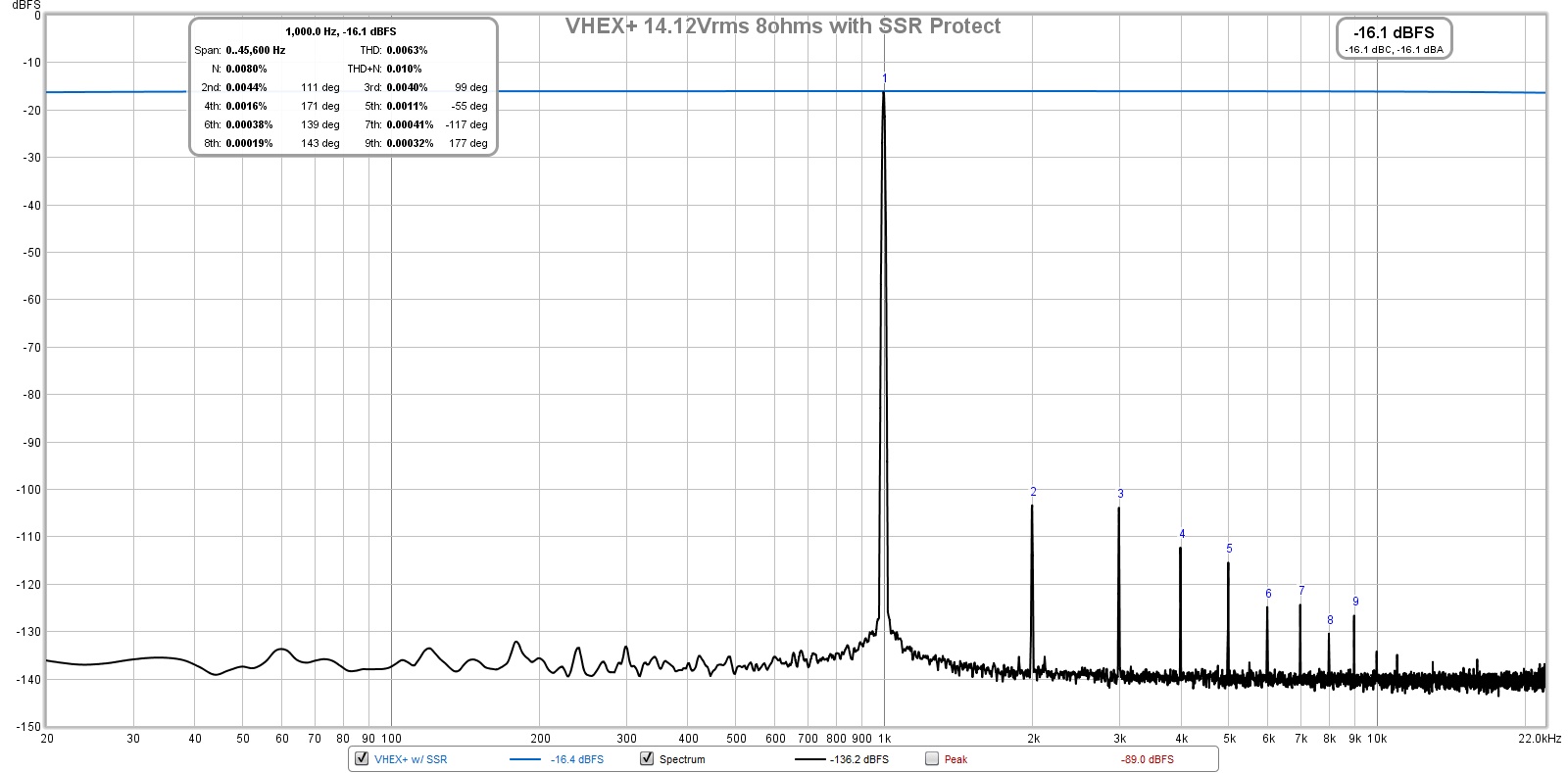
Task: Select the VHEX+ w/ SSR legend label
Action: tap(411, 759)
